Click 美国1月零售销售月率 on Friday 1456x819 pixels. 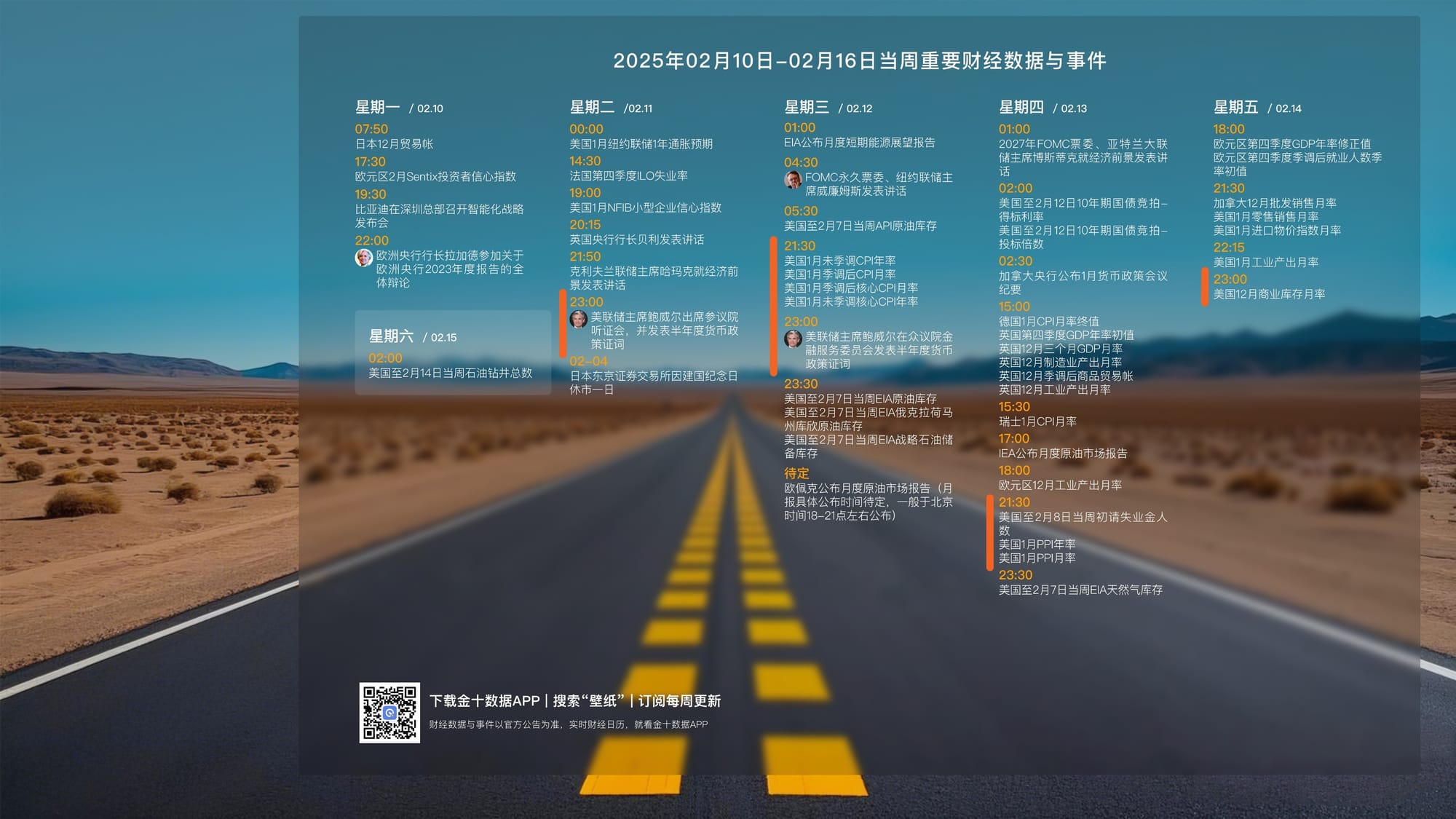pyautogui.click(x=1265, y=217)
